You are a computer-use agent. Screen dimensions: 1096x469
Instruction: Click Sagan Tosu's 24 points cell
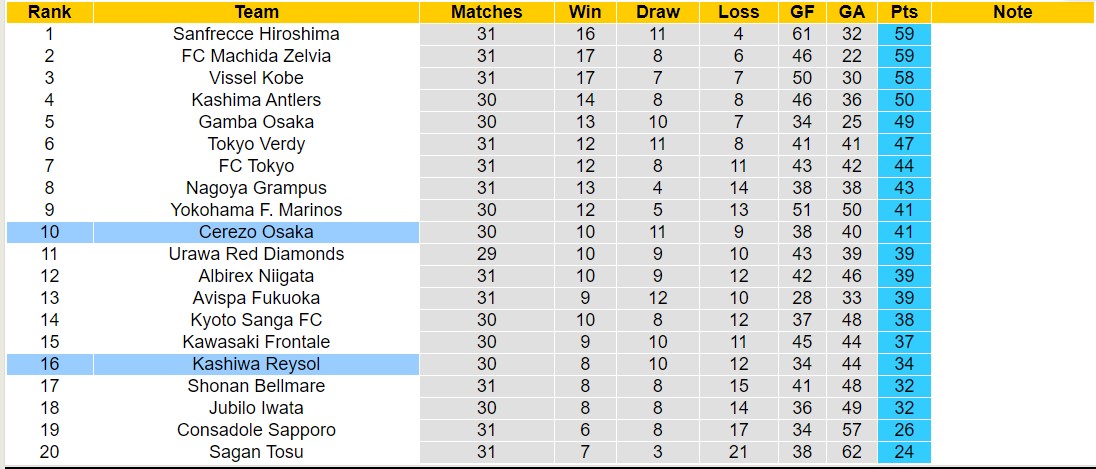point(904,452)
